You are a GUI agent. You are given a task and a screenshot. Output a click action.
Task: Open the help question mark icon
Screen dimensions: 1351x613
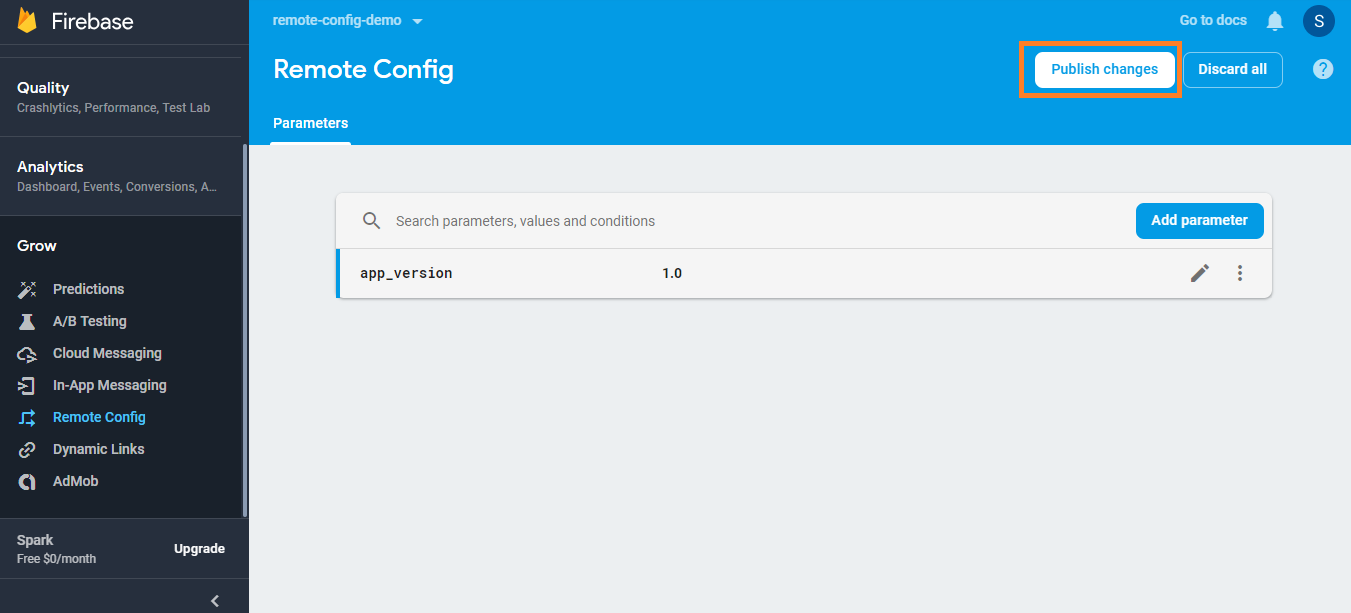[x=1322, y=69]
